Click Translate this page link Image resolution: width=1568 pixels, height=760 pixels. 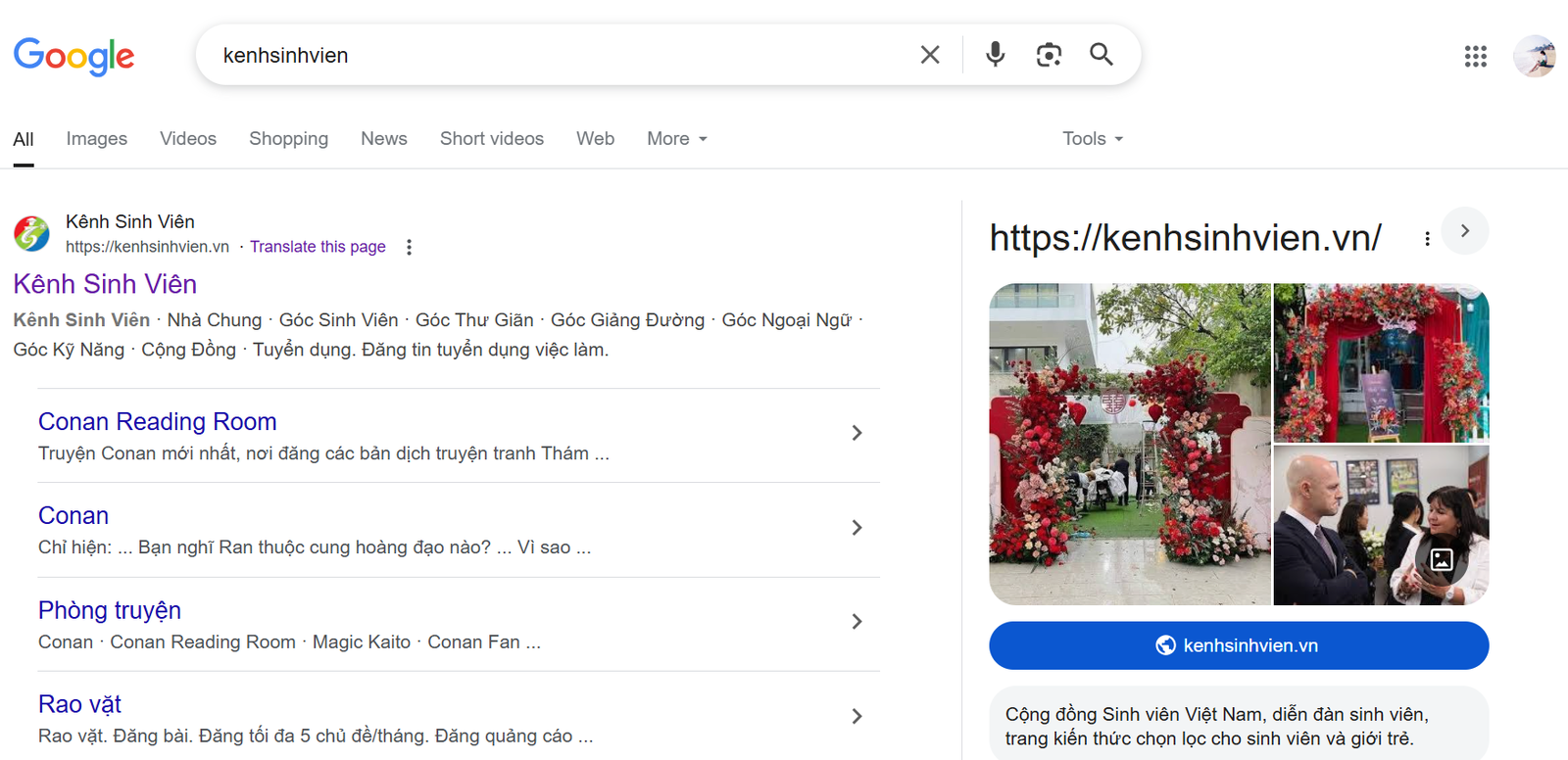point(318,247)
